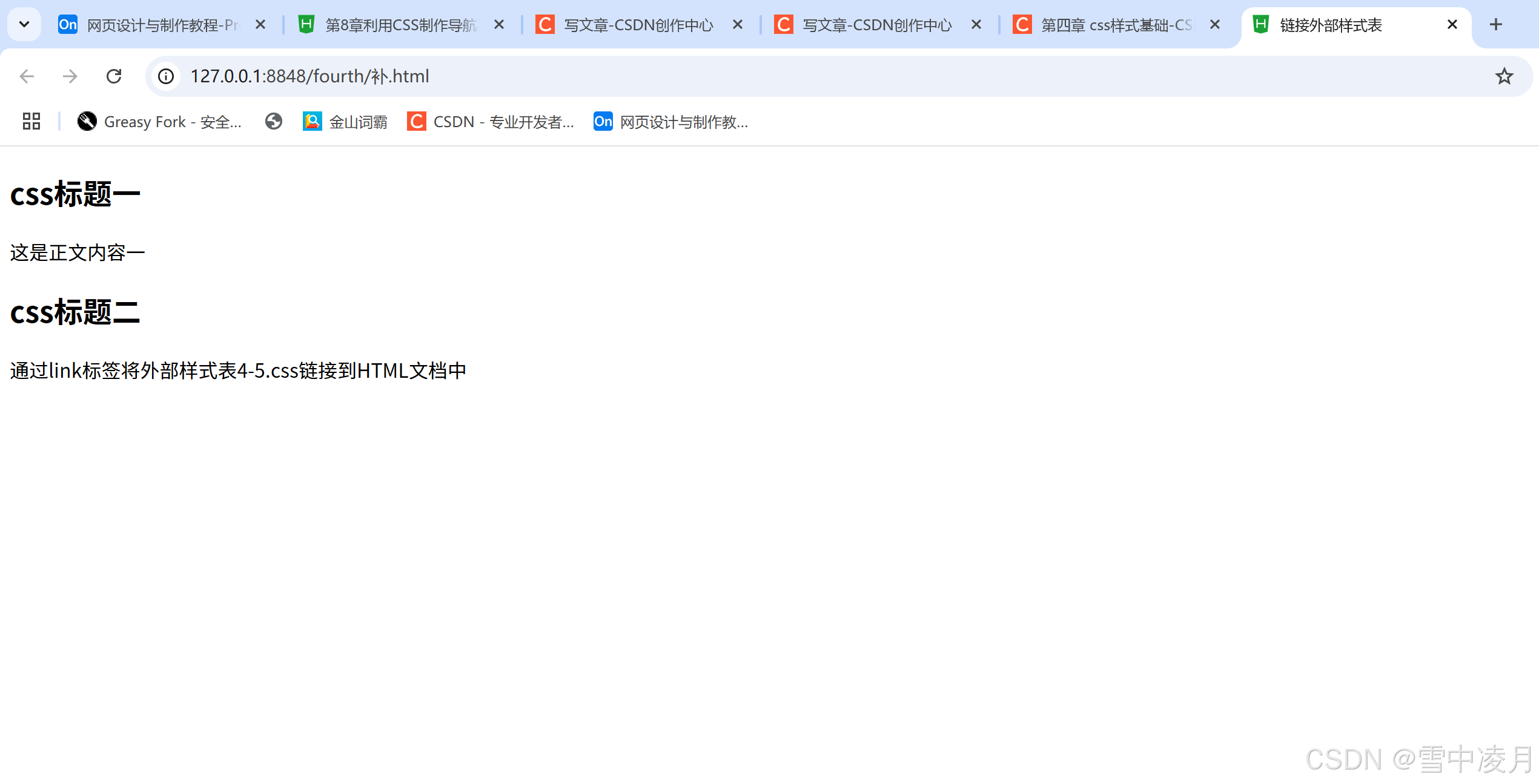
Task: Close the 链接外部样式表 tab
Action: (x=1452, y=25)
